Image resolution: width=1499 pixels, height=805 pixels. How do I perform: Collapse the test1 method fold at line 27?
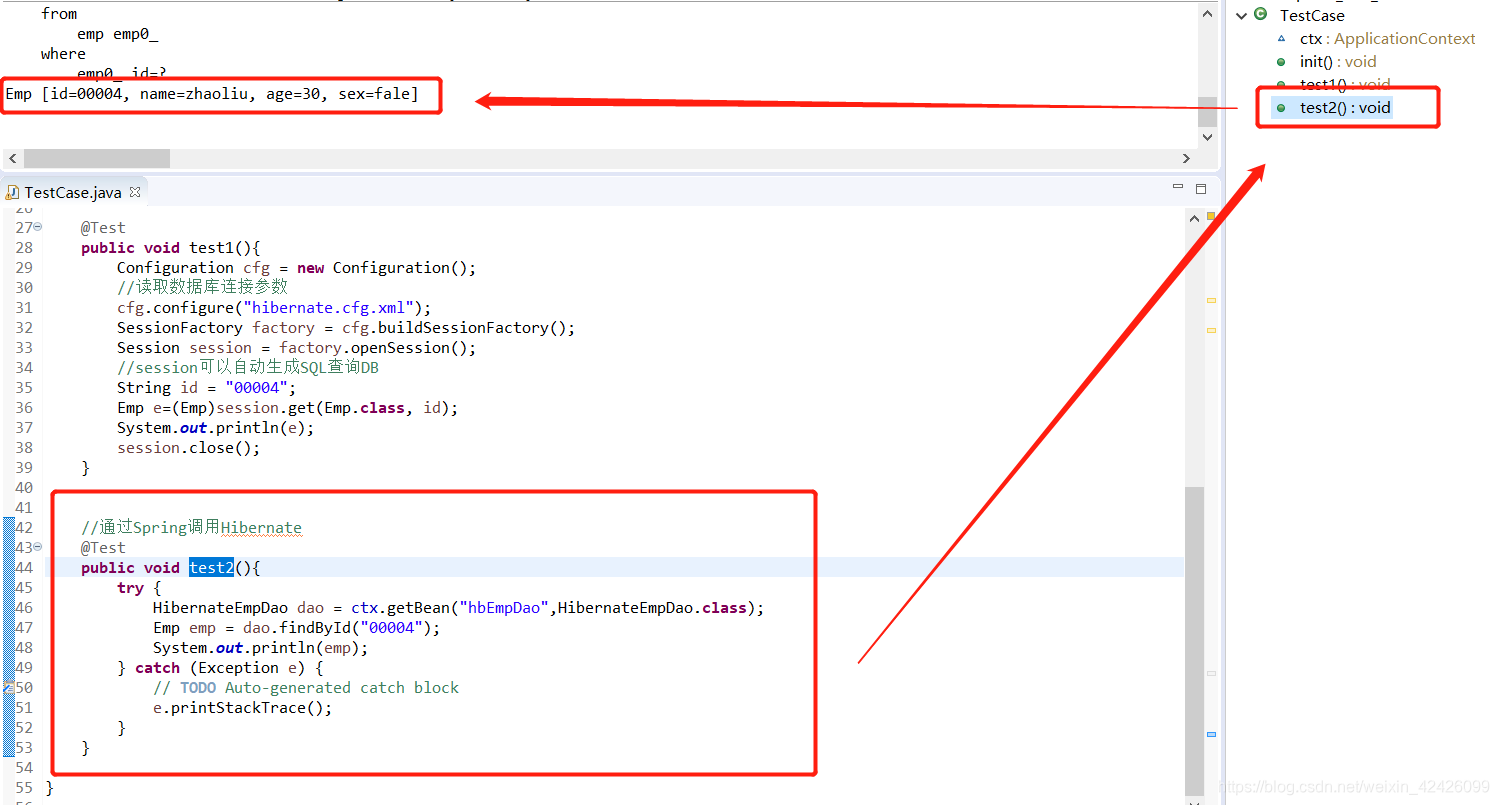(x=38, y=227)
